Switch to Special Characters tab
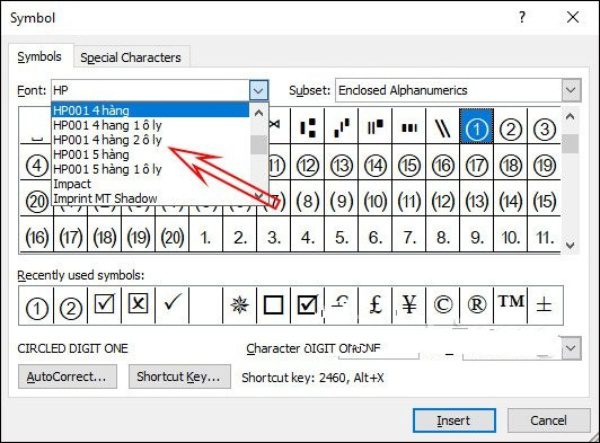This screenshot has height=443, width=600. click(x=130, y=58)
